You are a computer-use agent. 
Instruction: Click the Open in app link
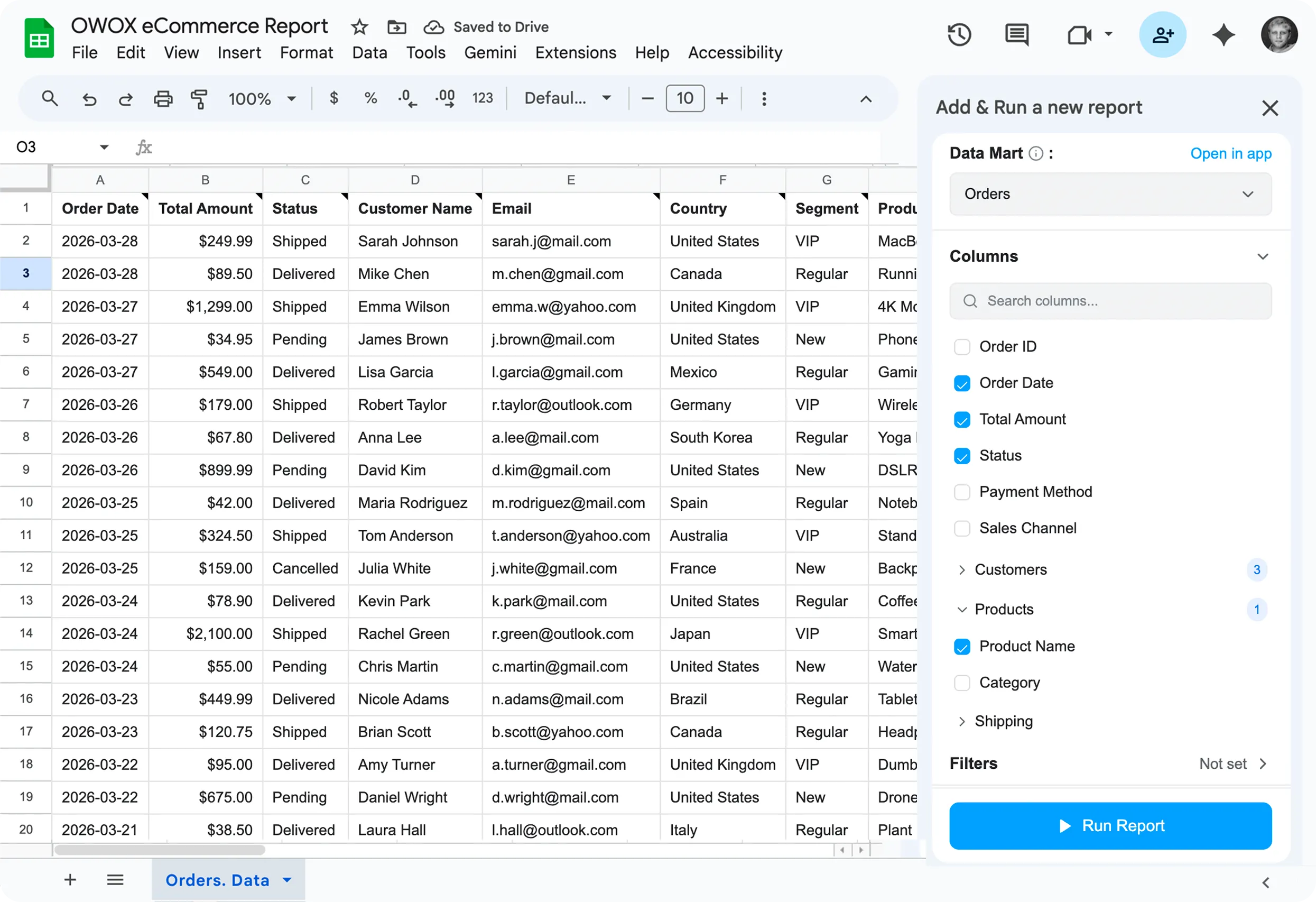[1231, 153]
